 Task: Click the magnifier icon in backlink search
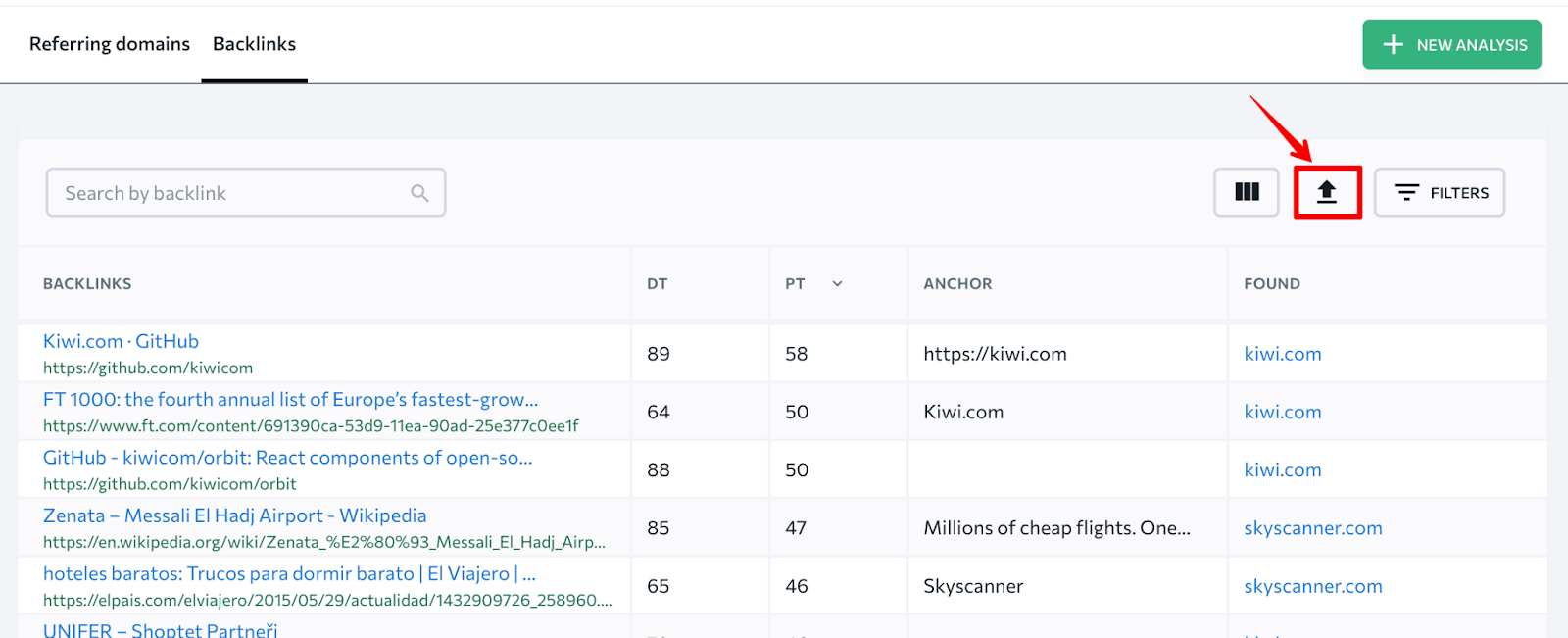click(419, 193)
